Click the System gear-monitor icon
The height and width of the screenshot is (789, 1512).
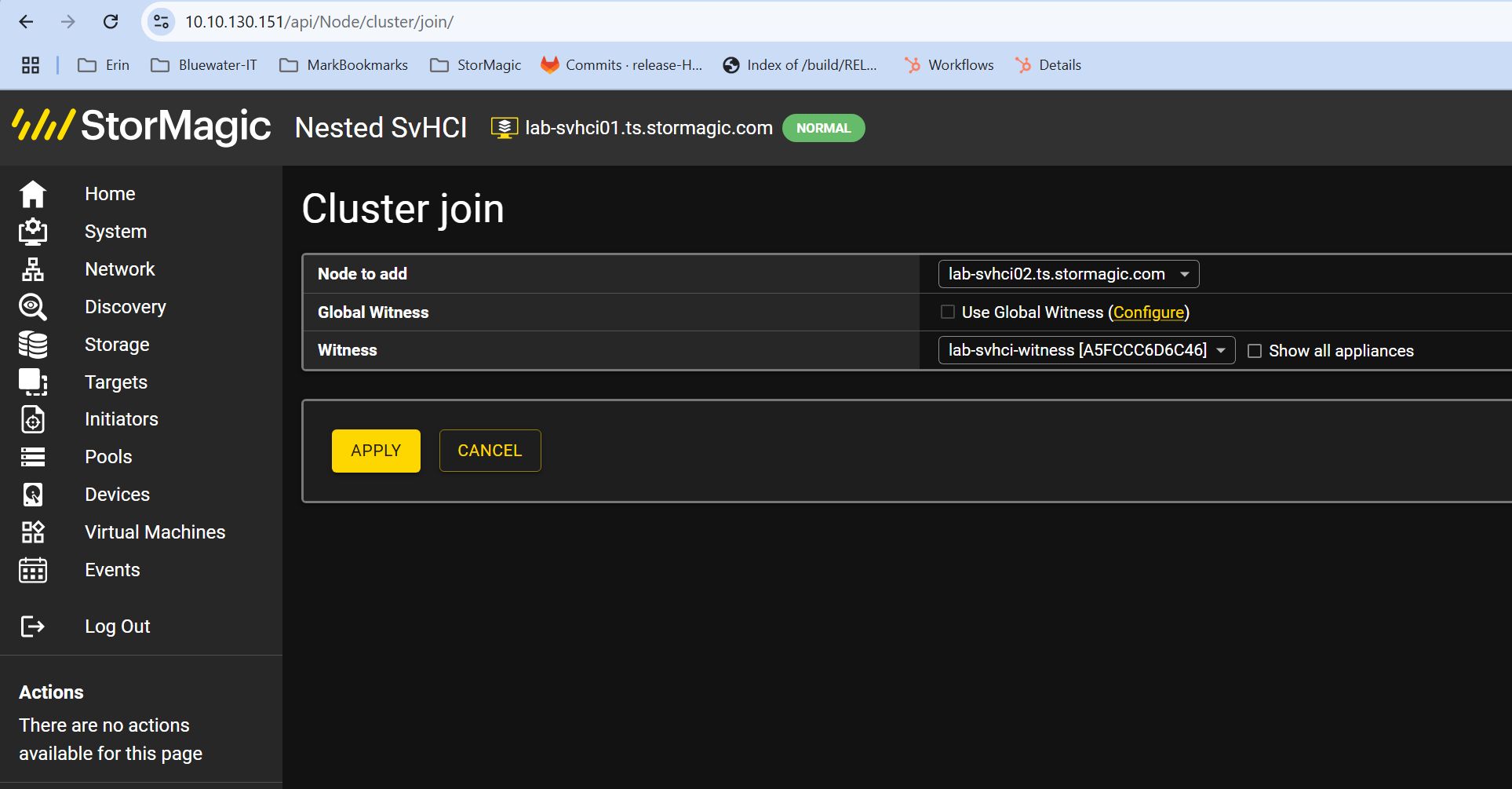pyautogui.click(x=33, y=232)
